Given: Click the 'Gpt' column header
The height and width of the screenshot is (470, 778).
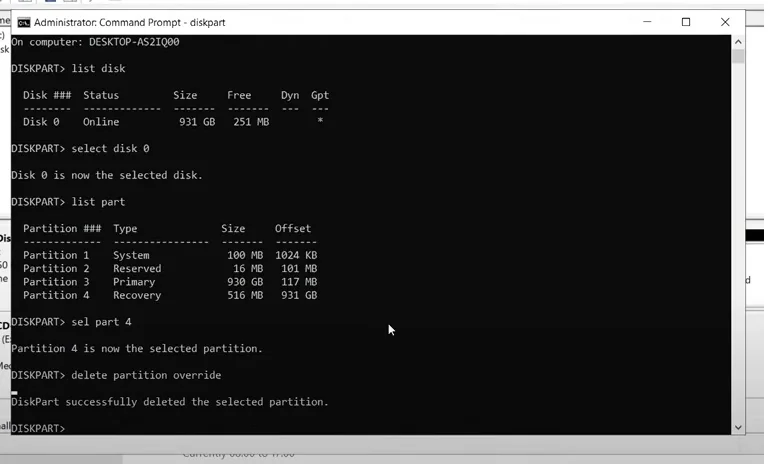Looking at the screenshot, I should tap(320, 95).
